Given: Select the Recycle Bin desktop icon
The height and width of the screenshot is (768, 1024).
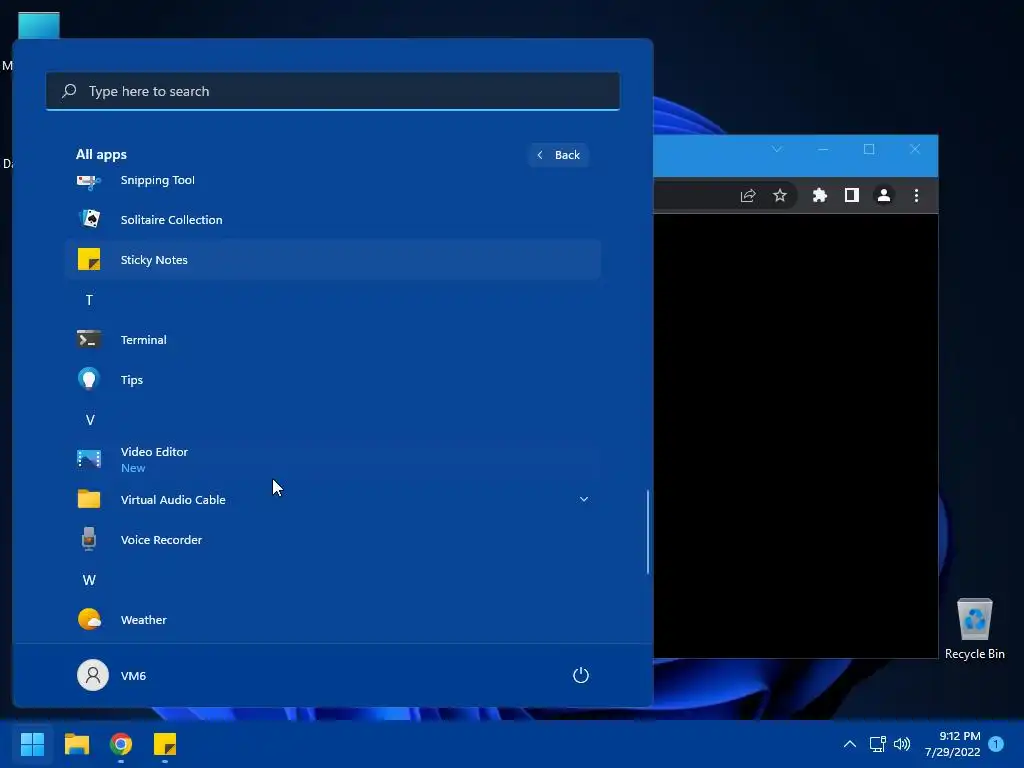Looking at the screenshot, I should (x=974, y=629).
